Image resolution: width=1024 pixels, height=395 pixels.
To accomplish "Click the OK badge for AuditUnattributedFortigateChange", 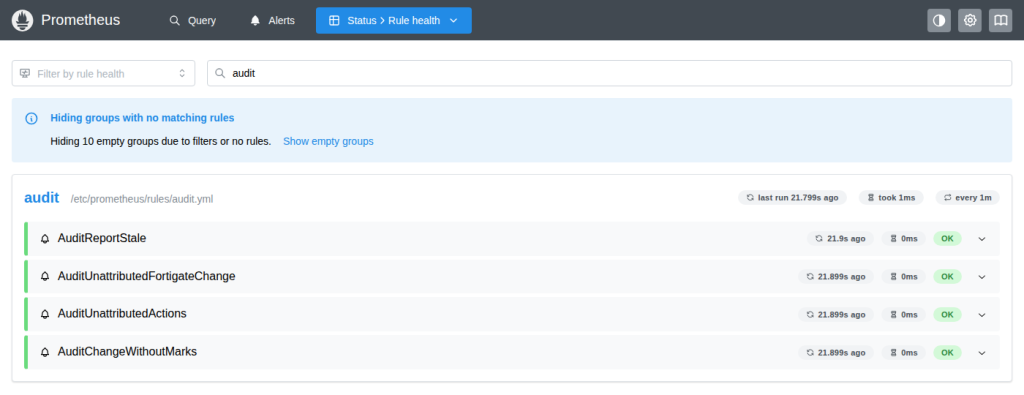I will point(947,276).
